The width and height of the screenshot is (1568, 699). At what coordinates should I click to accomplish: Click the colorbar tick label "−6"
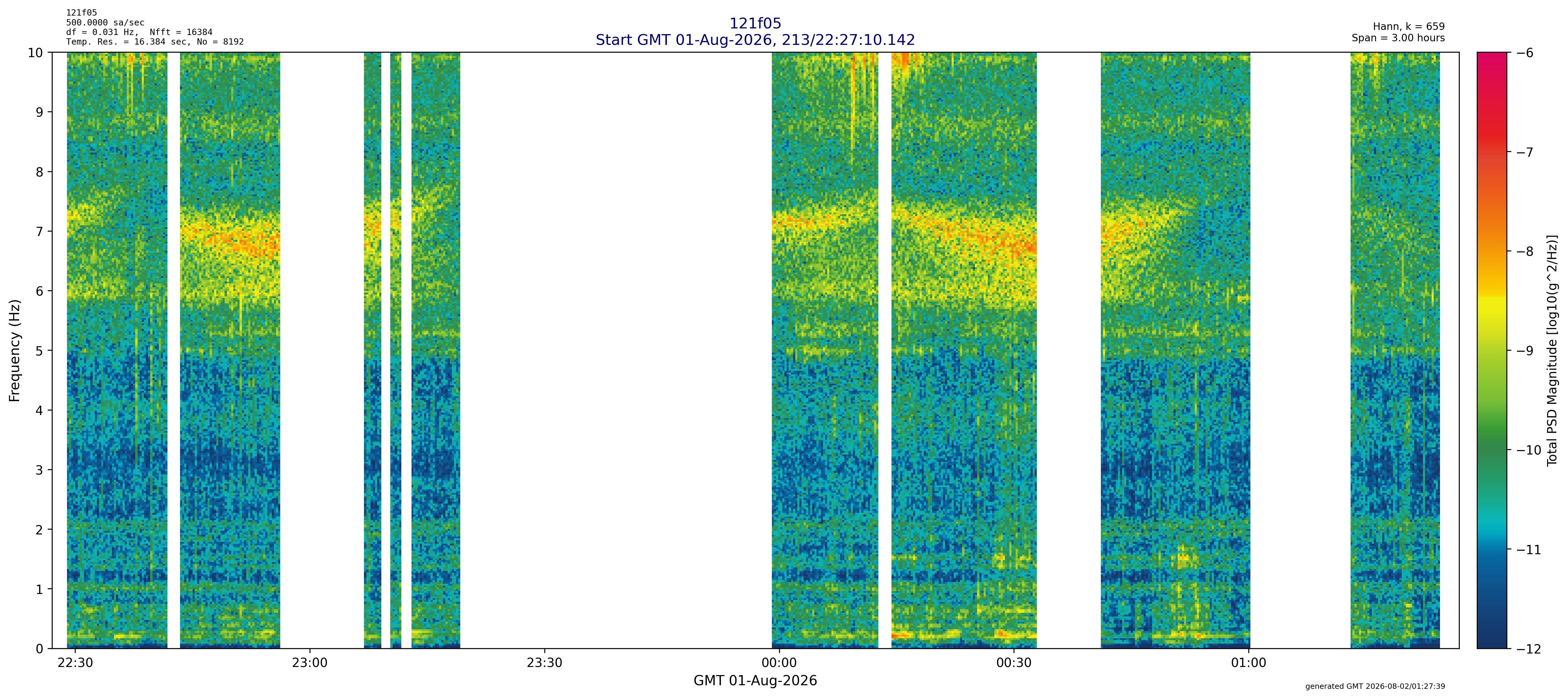[1524, 53]
